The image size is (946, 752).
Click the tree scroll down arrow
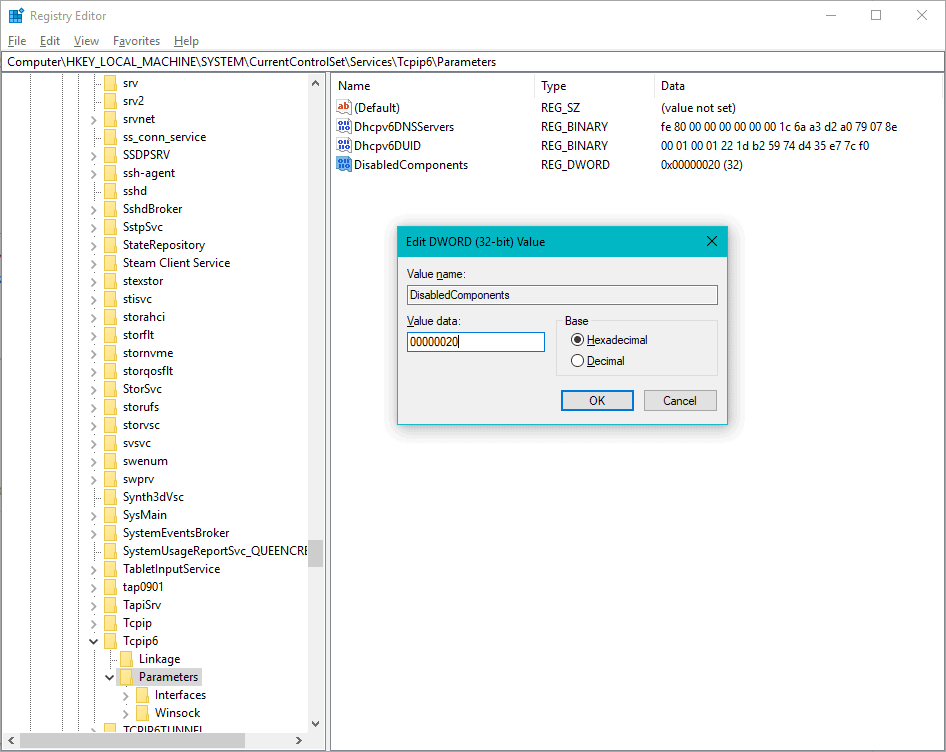[316, 724]
